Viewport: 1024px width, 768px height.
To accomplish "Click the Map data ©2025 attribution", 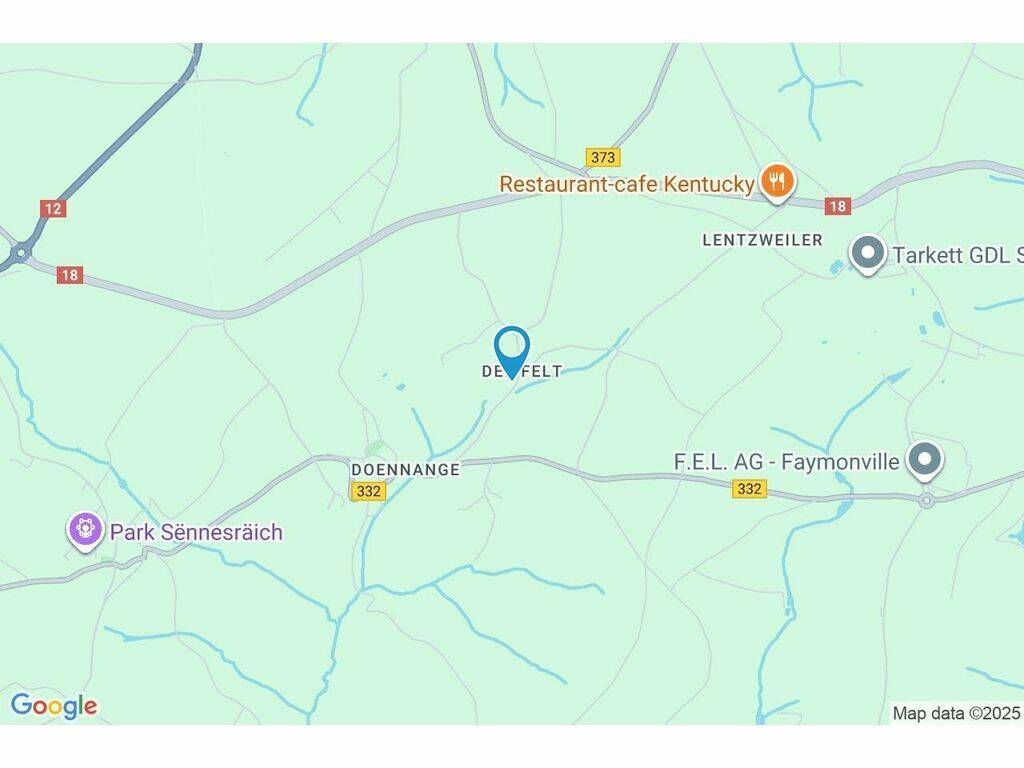I will [x=956, y=712].
